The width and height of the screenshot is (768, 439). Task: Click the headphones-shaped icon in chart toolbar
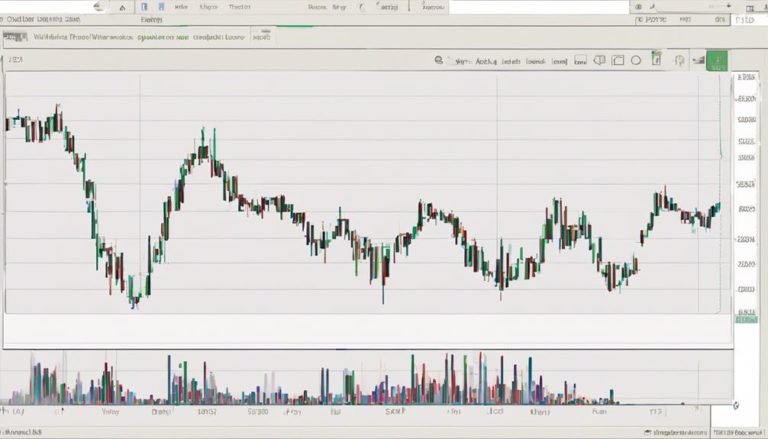(x=680, y=61)
